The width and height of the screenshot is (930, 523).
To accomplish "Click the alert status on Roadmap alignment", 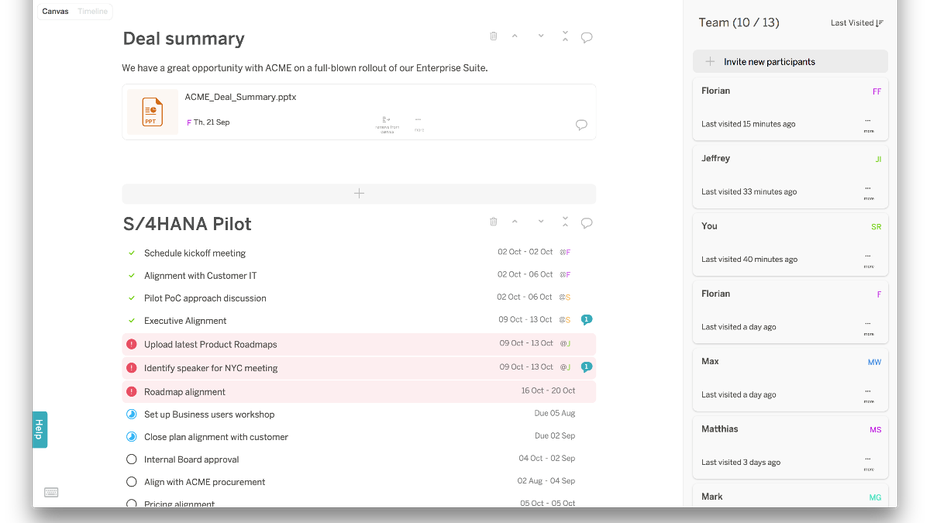I will tap(131, 392).
